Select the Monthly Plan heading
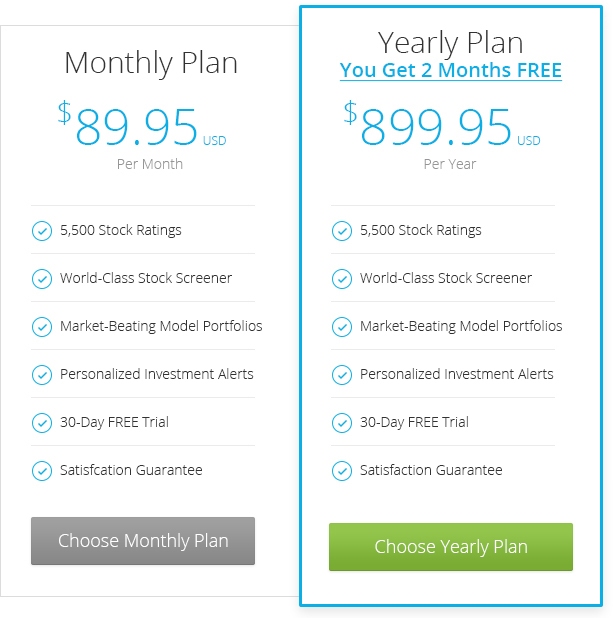Image resolution: width=614 pixels, height=618 pixels. 151,63
